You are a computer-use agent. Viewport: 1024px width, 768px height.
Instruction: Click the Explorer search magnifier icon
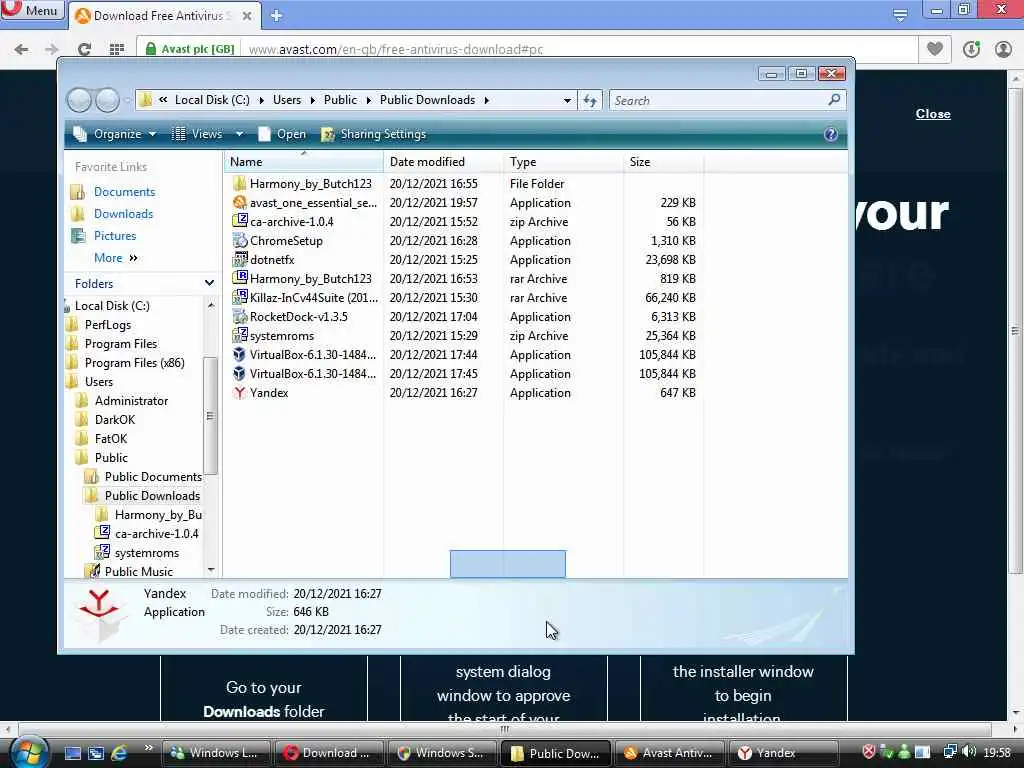[x=834, y=100]
